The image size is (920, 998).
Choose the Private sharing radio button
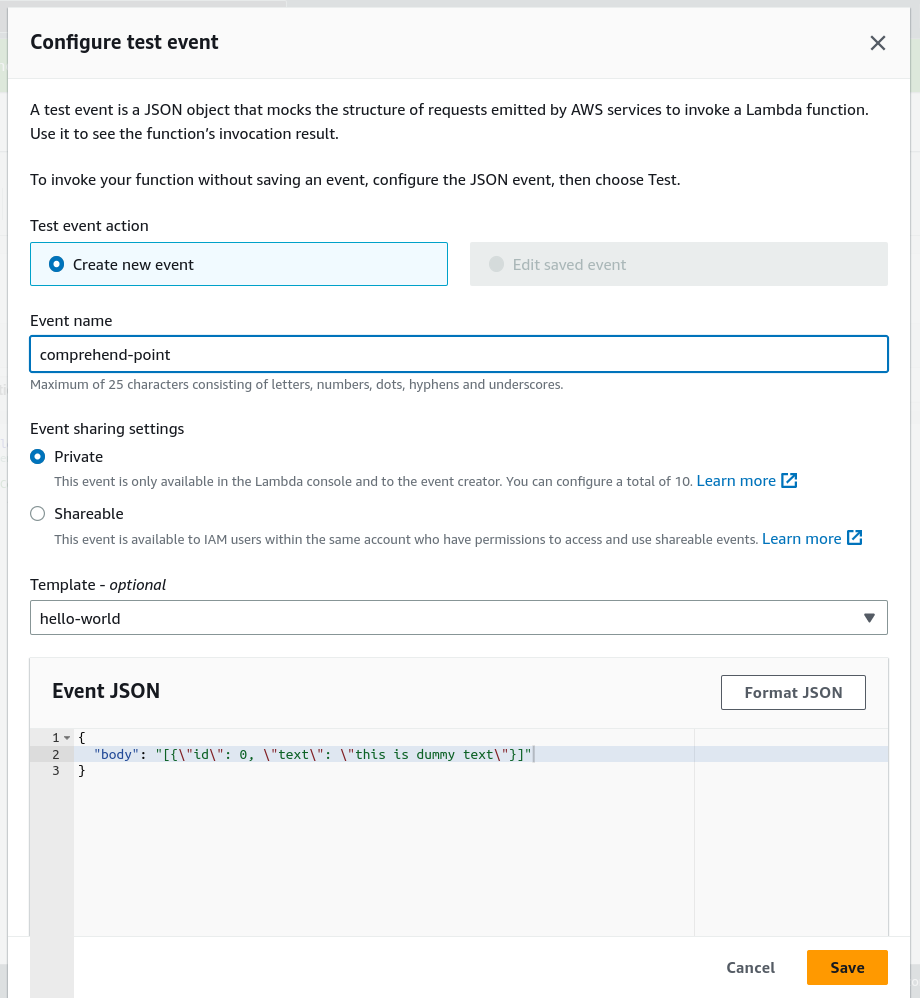pyautogui.click(x=38, y=457)
